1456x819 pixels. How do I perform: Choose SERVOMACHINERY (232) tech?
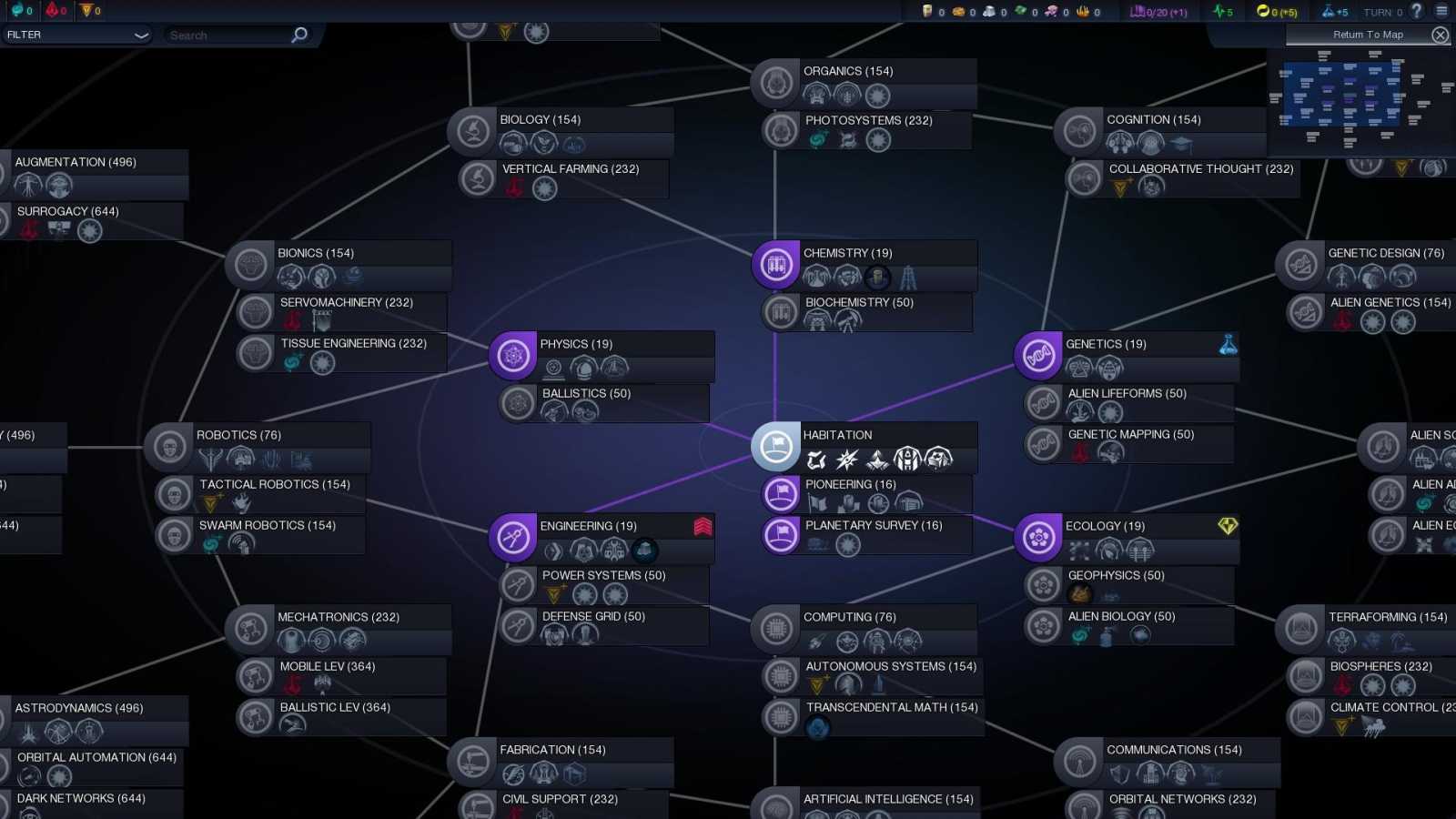(x=342, y=312)
